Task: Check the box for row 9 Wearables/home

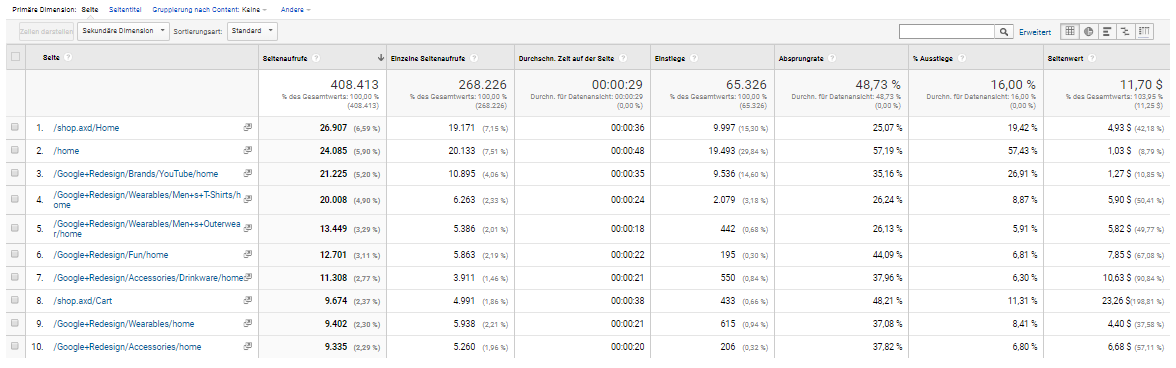Action: tap(15, 324)
